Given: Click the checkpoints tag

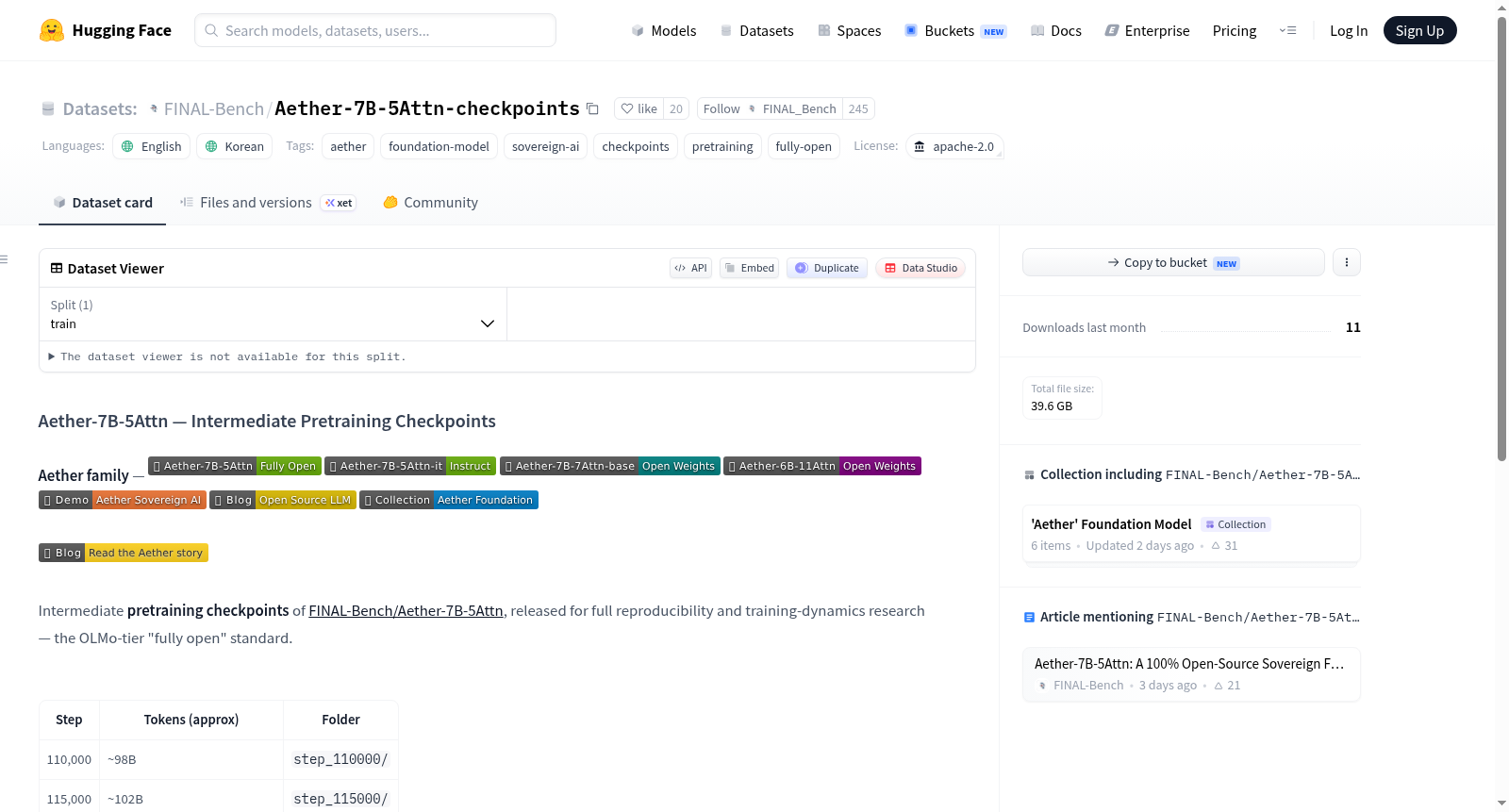Looking at the screenshot, I should [x=636, y=146].
